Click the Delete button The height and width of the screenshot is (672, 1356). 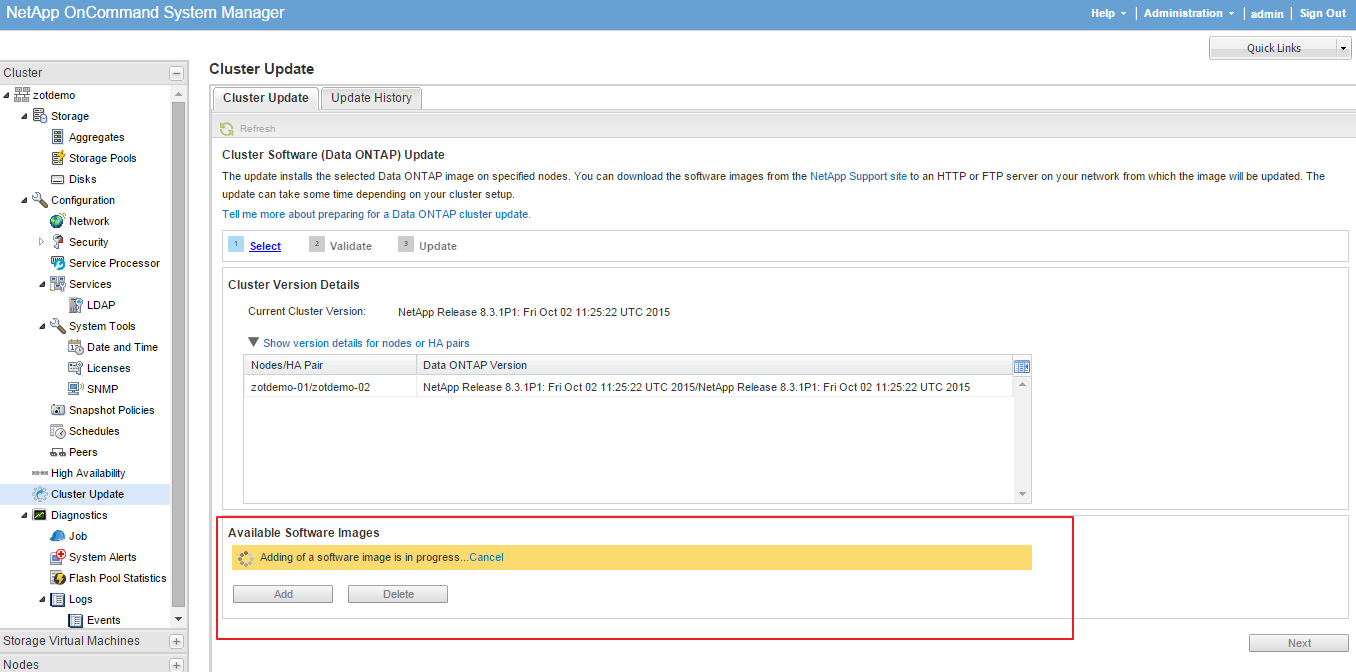[x=398, y=594]
